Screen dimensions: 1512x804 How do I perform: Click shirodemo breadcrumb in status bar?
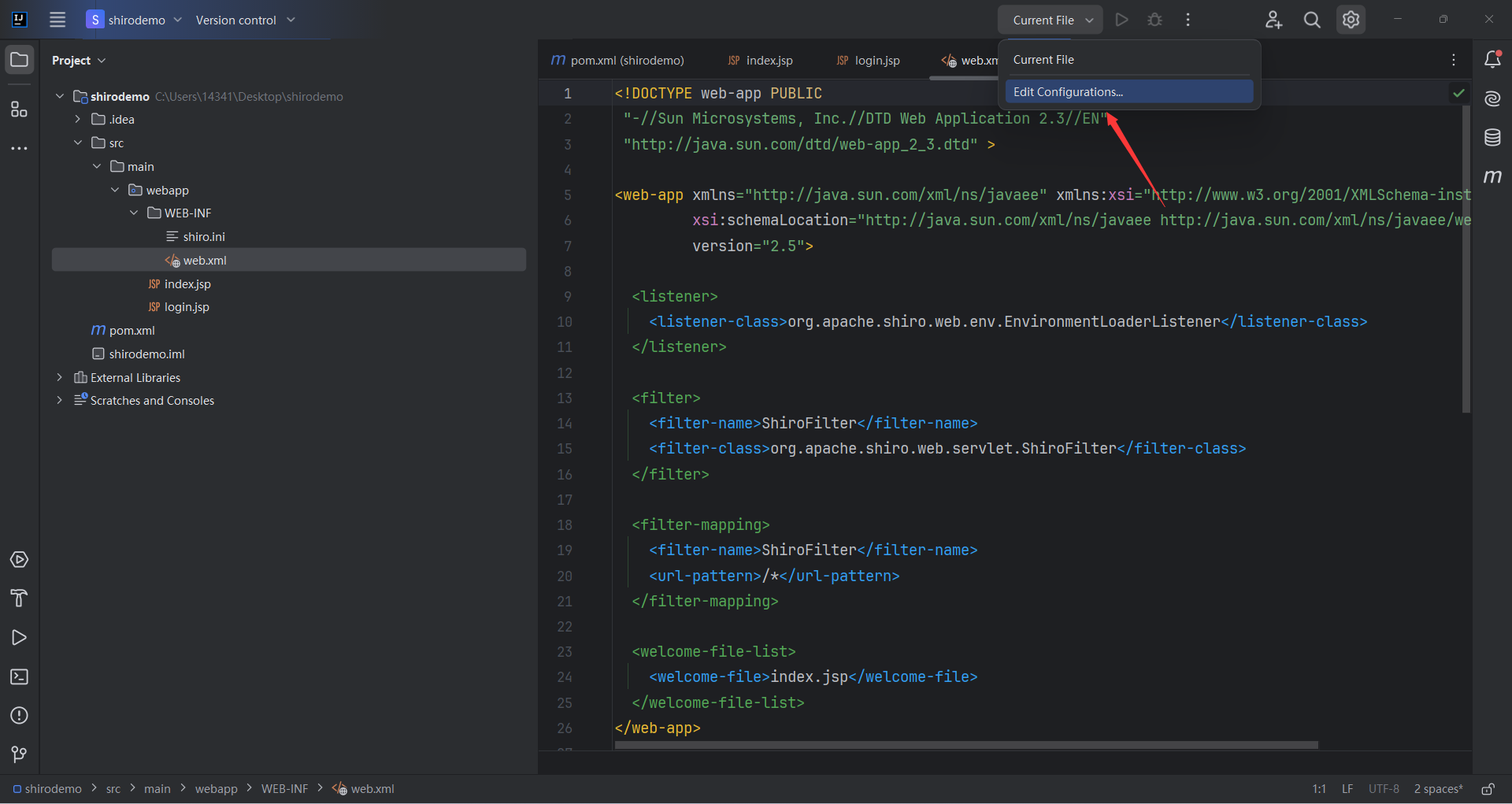click(47, 789)
